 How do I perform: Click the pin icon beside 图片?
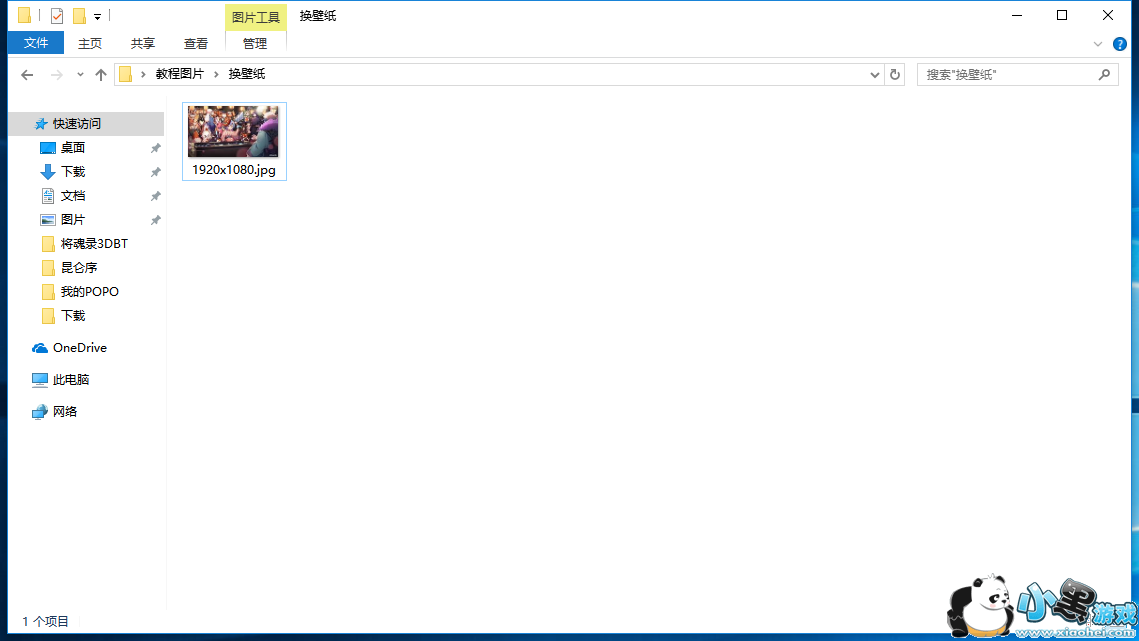click(155, 220)
